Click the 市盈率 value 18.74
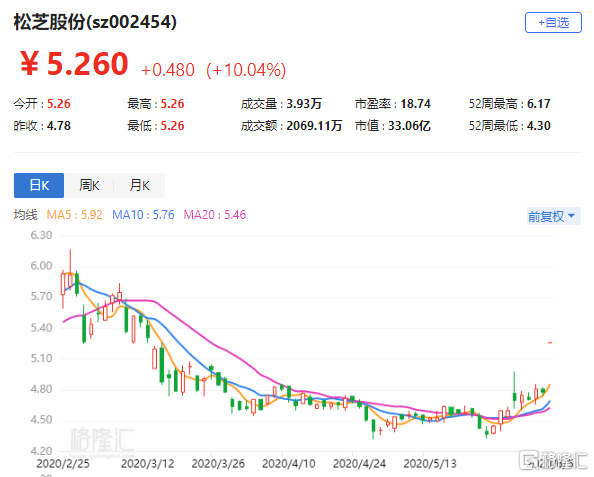This screenshot has width=594, height=477. pyautogui.click(x=416, y=103)
